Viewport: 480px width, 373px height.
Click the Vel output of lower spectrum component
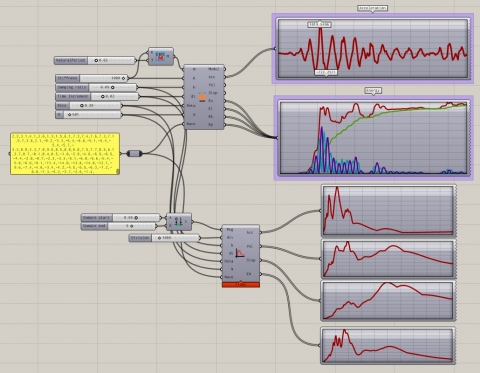point(250,246)
